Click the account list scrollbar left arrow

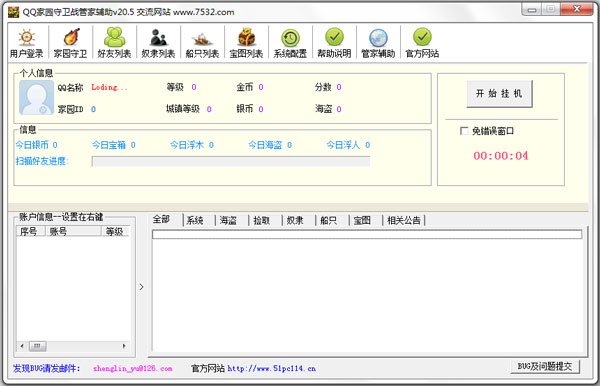pos(22,346)
